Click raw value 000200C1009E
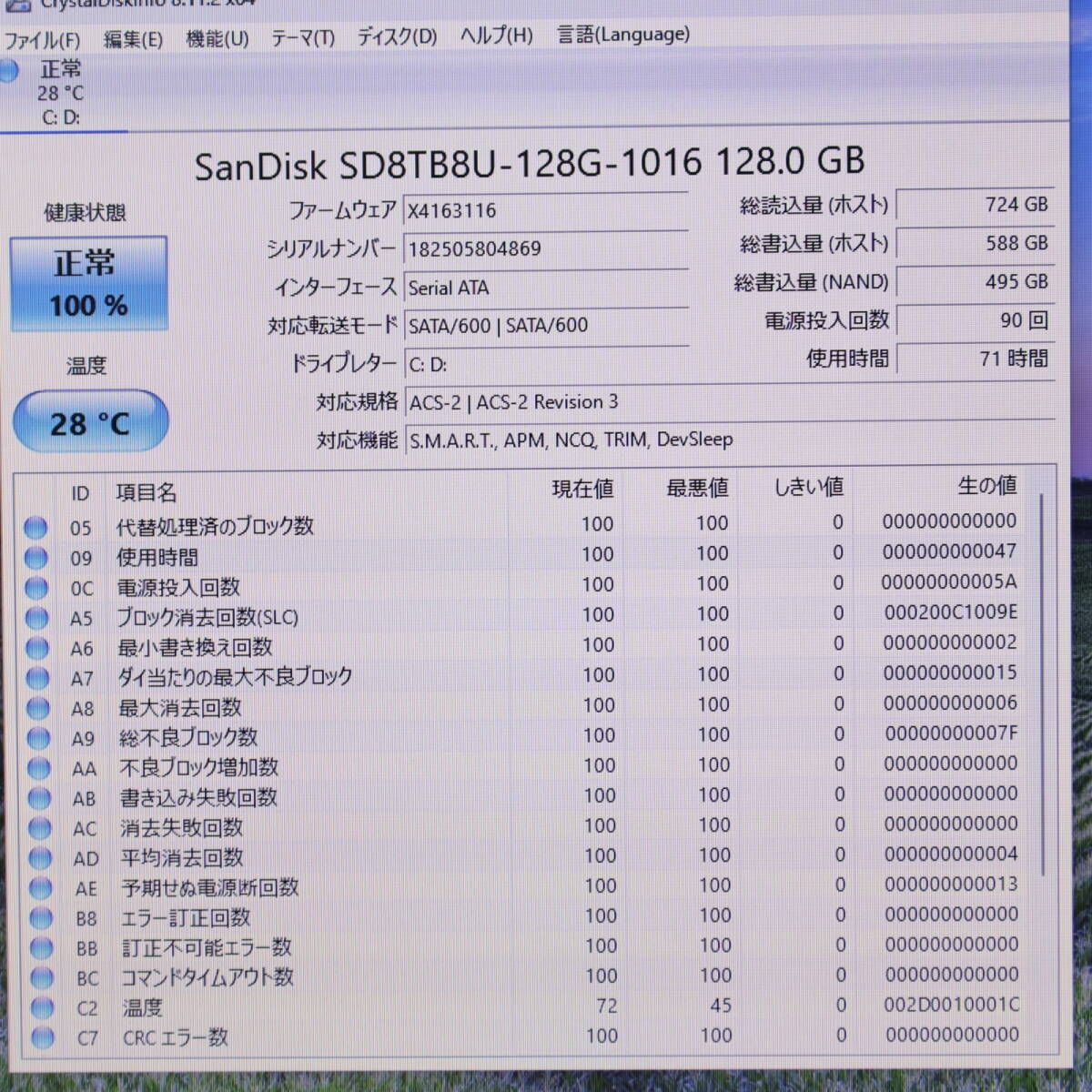The height and width of the screenshot is (1092, 1092). [x=951, y=612]
